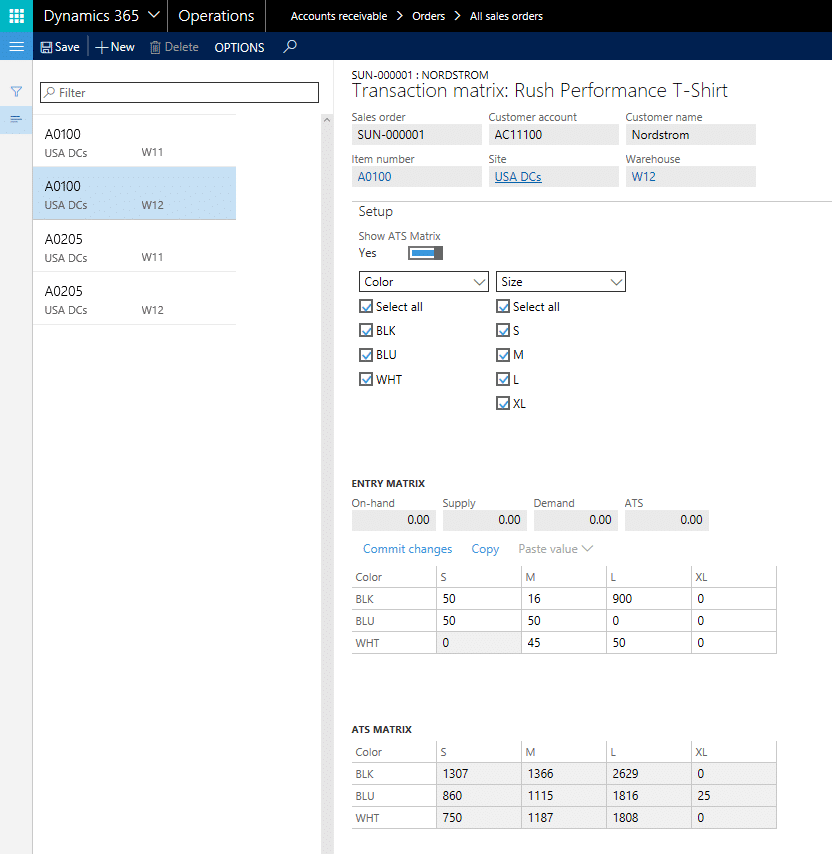Screen dimensions: 832x854
Task: Open the Dynamics 365 chevron menu
Action: (154, 15)
